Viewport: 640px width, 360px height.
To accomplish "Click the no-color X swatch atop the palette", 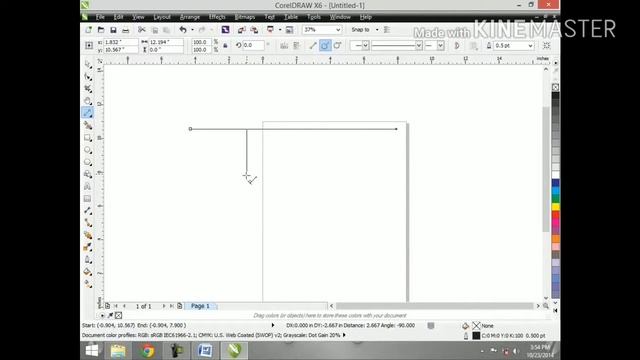I will pos(556,87).
